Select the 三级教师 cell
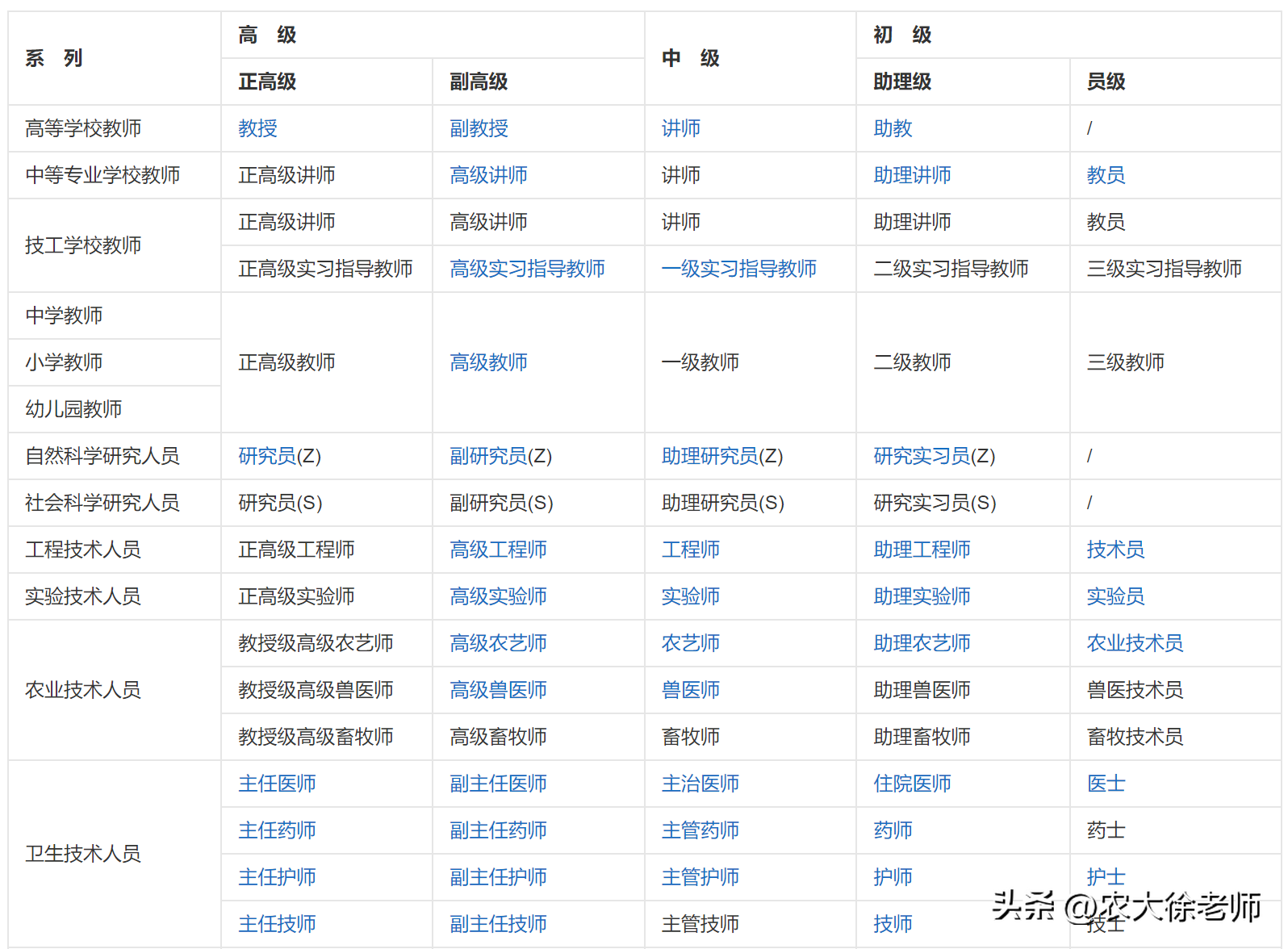The height and width of the screenshot is (949, 1288). click(x=1176, y=362)
